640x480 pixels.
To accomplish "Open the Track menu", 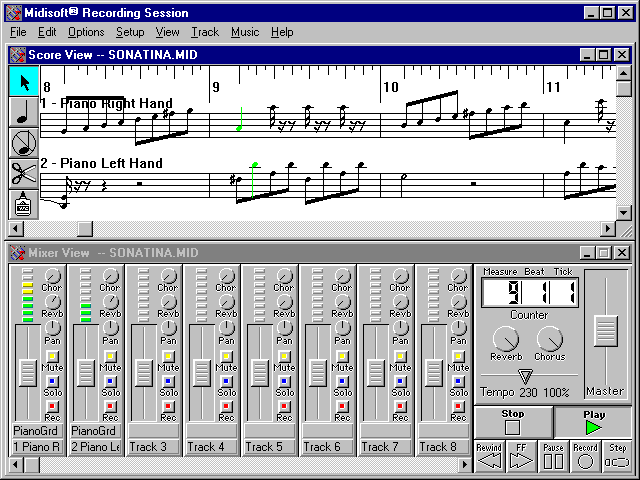I will [x=204, y=32].
